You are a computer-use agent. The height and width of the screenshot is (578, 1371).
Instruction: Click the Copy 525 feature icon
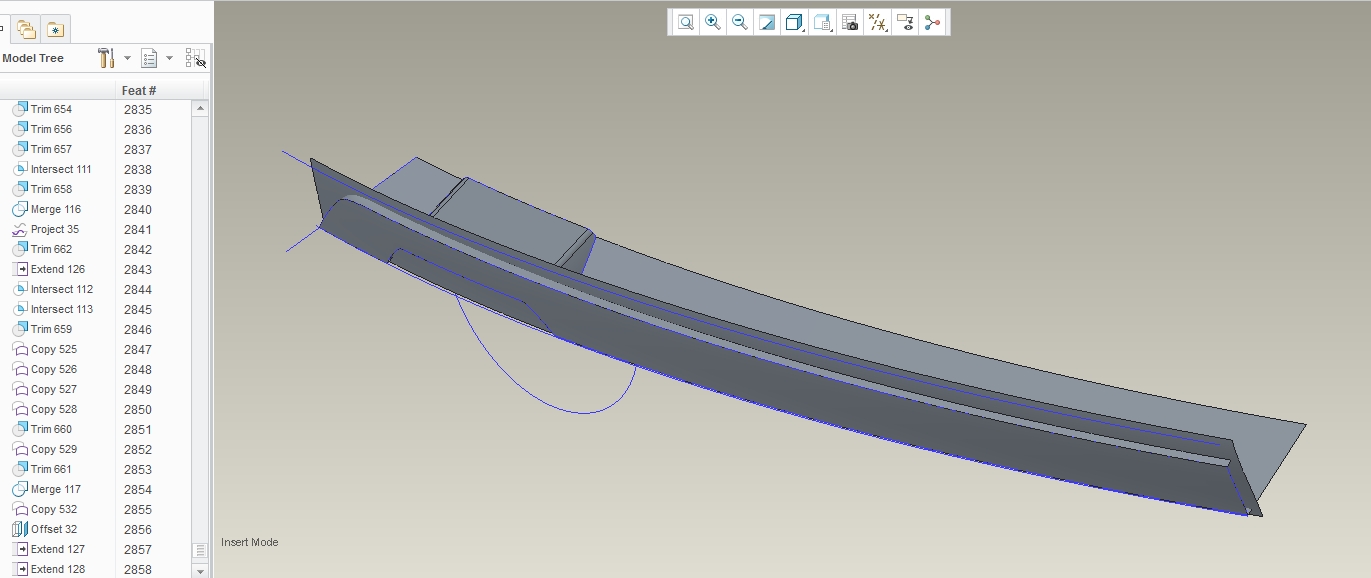tap(20, 349)
